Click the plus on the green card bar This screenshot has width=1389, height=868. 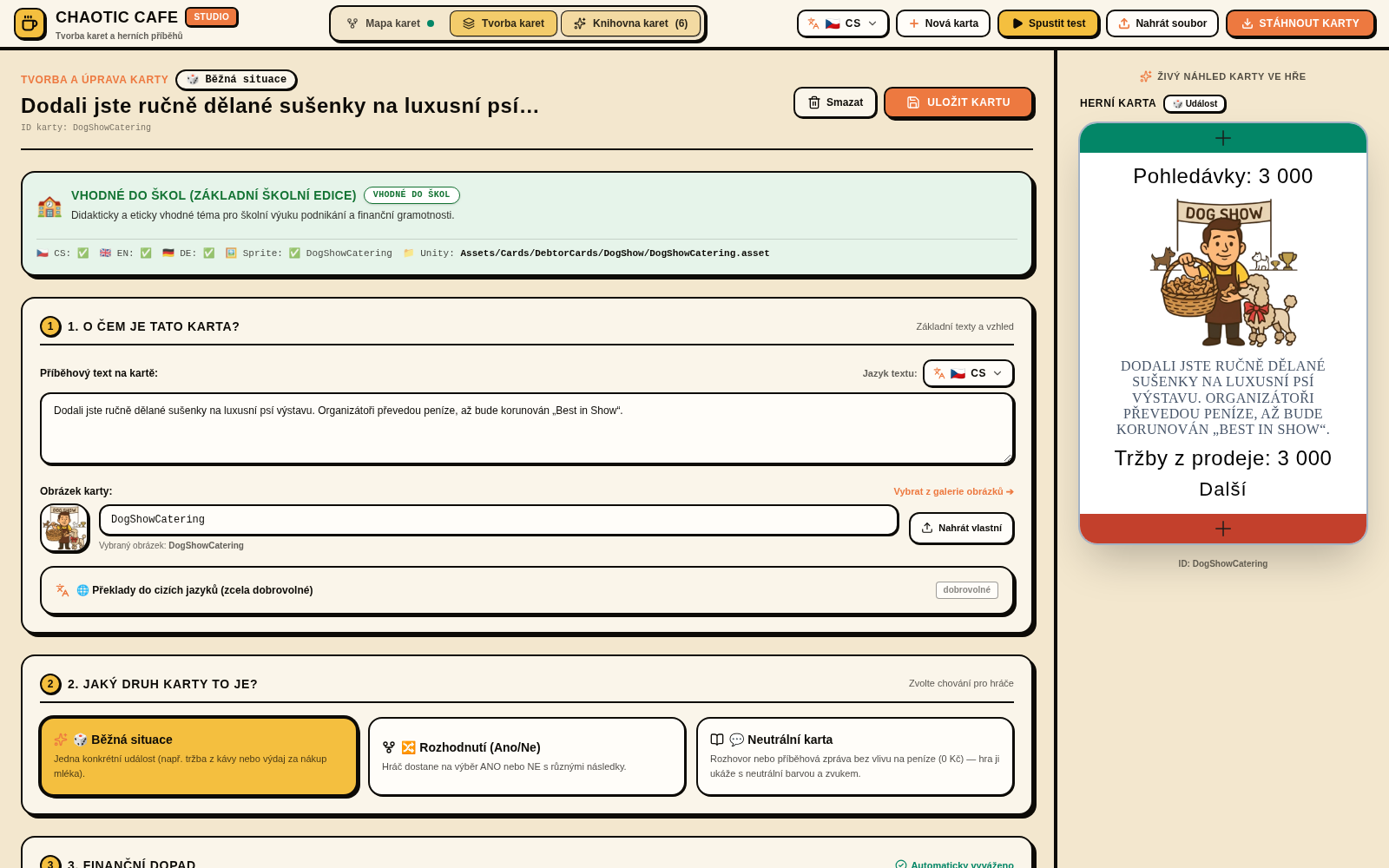pyautogui.click(x=1223, y=138)
